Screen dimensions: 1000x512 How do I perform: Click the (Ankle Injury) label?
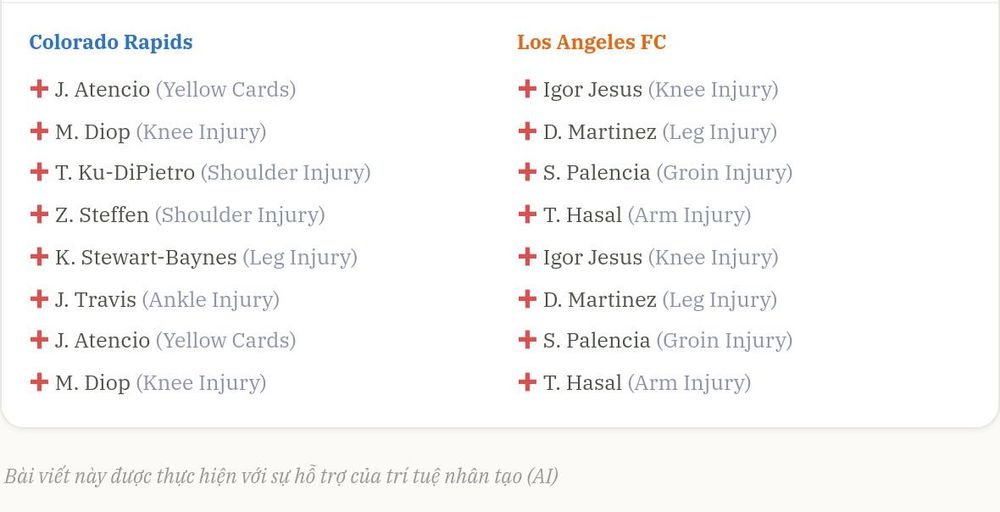[210, 300]
